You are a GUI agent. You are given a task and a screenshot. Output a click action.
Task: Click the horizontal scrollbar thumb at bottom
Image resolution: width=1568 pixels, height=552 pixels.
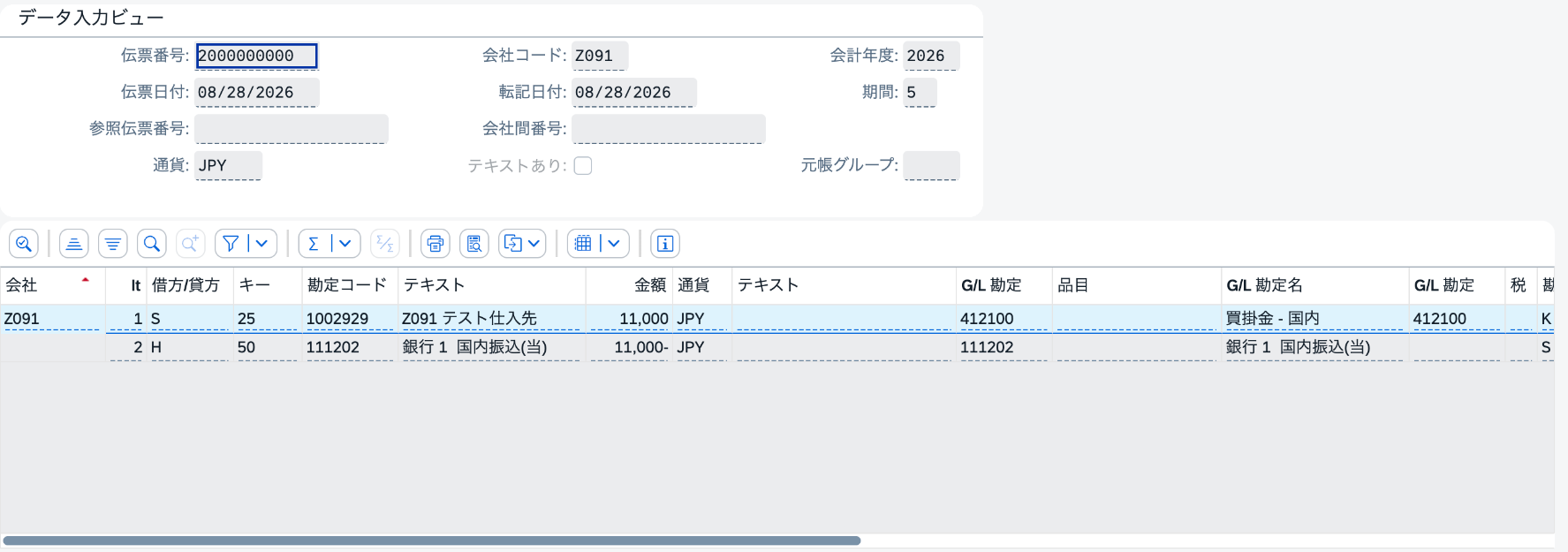tap(432, 541)
